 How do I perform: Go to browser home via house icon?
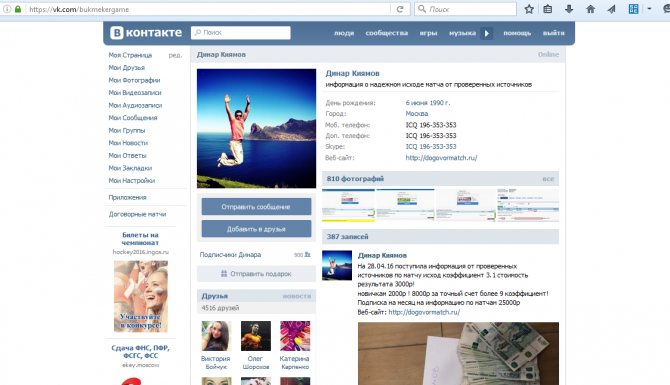click(591, 9)
